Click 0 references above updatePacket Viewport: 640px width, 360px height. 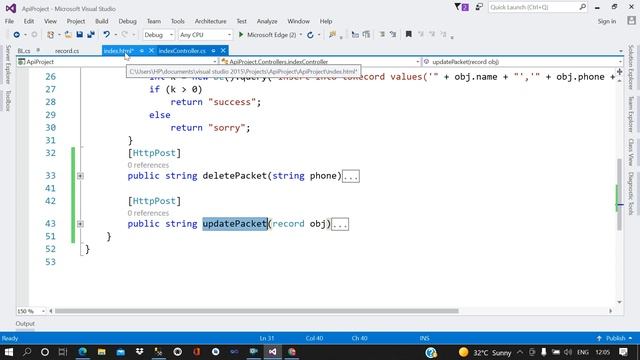[x=148, y=213]
